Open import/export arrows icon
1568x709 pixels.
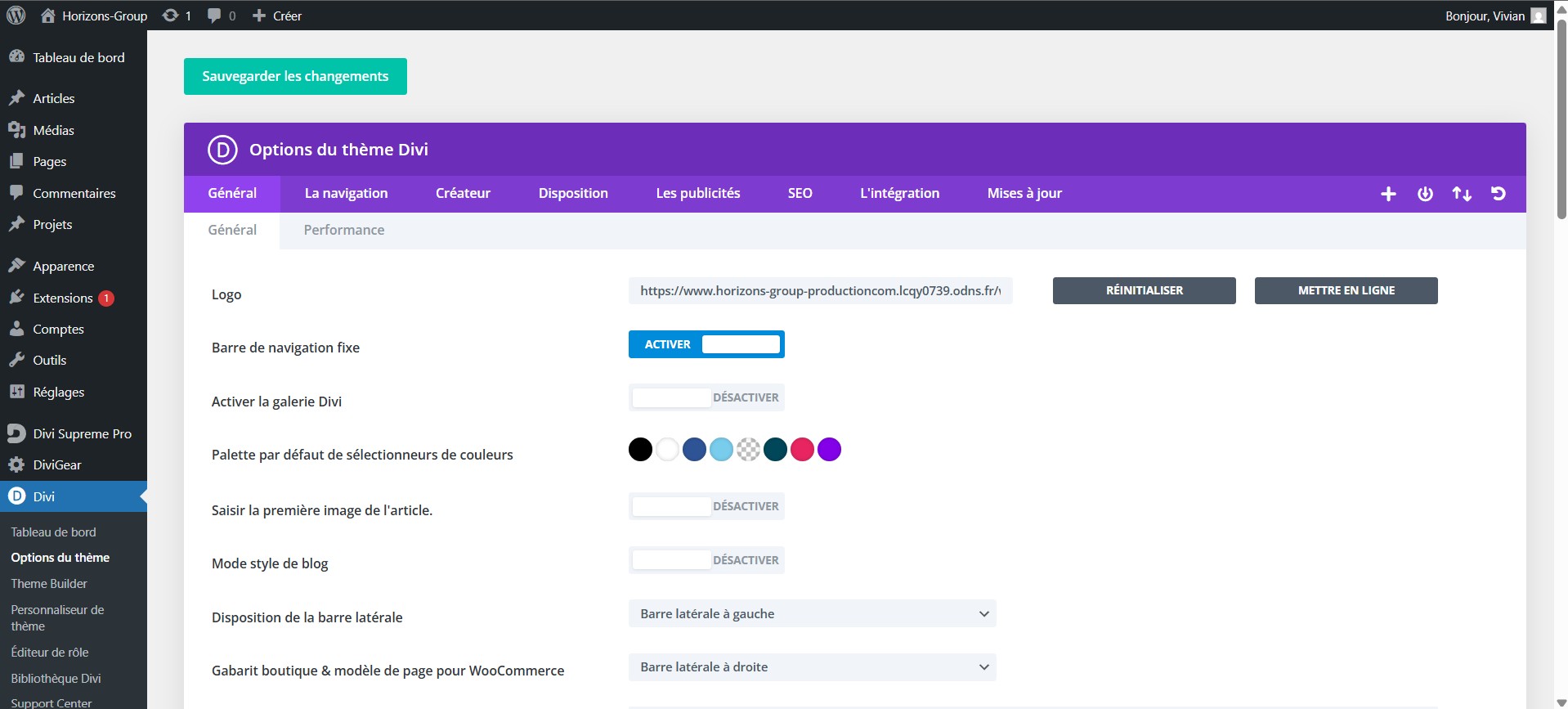click(1462, 194)
